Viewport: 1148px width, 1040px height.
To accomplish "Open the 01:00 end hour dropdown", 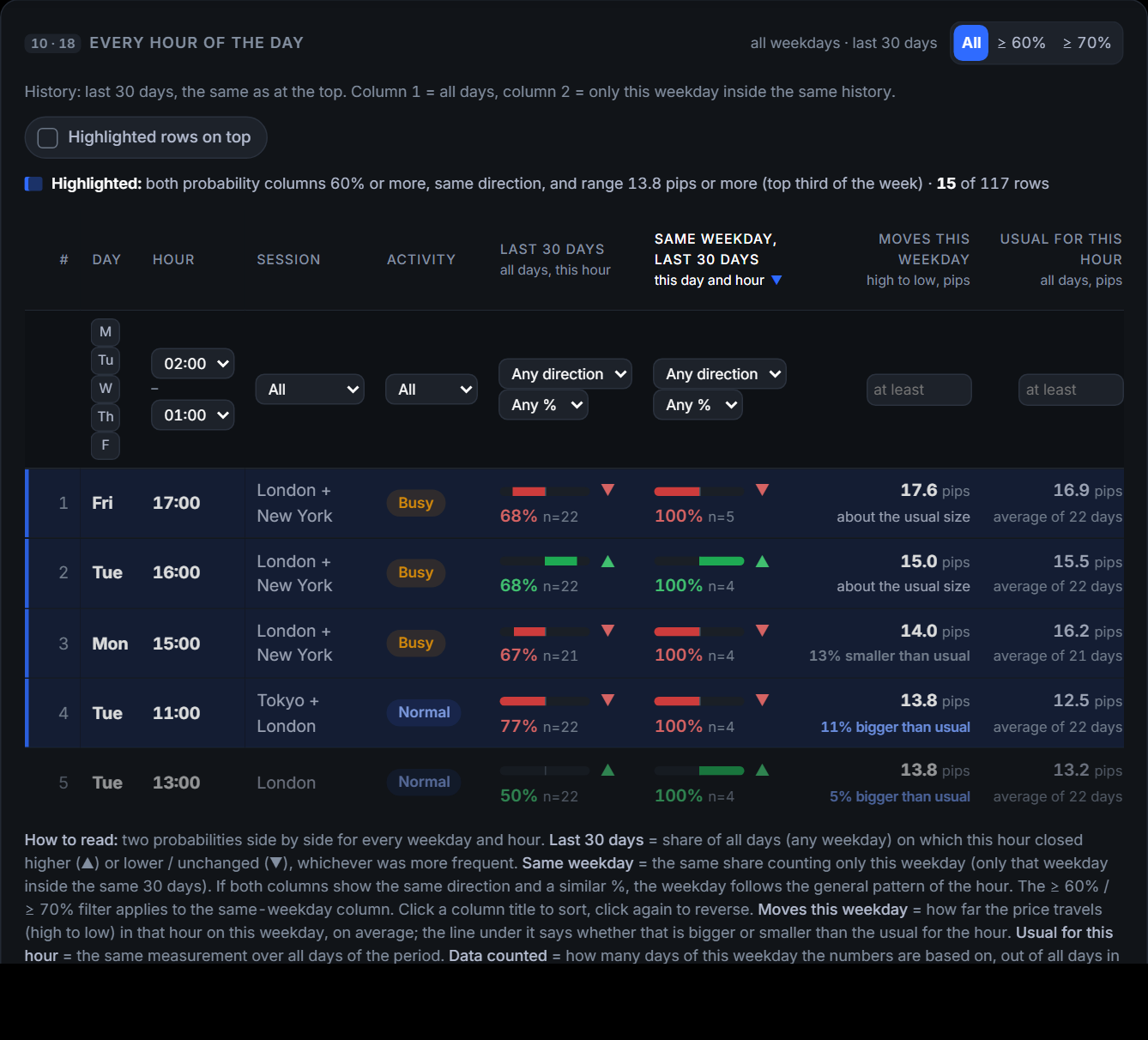I will coord(193,415).
